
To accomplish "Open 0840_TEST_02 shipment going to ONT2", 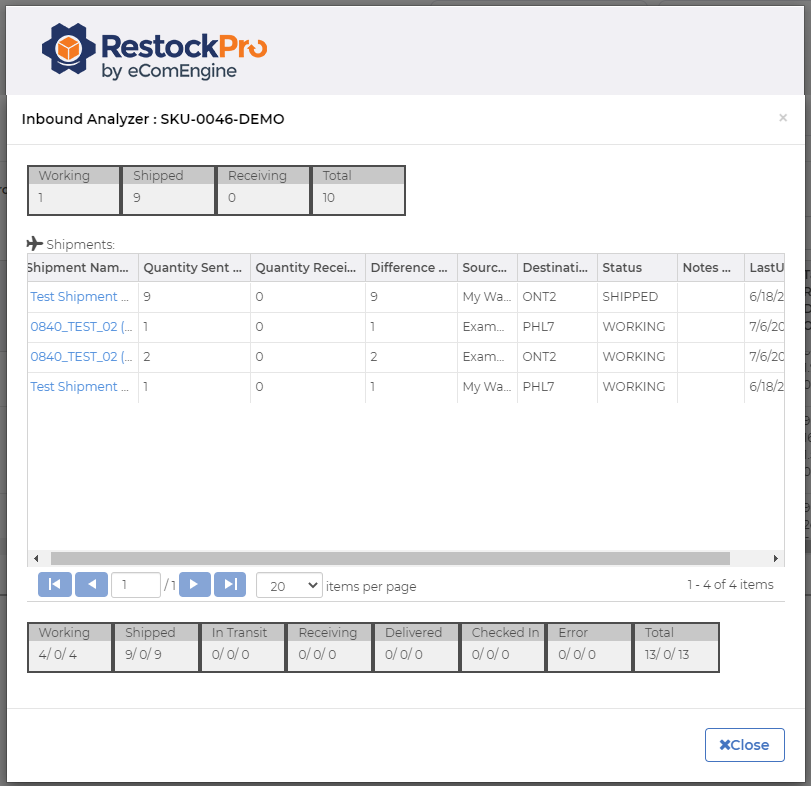I will pos(80,357).
